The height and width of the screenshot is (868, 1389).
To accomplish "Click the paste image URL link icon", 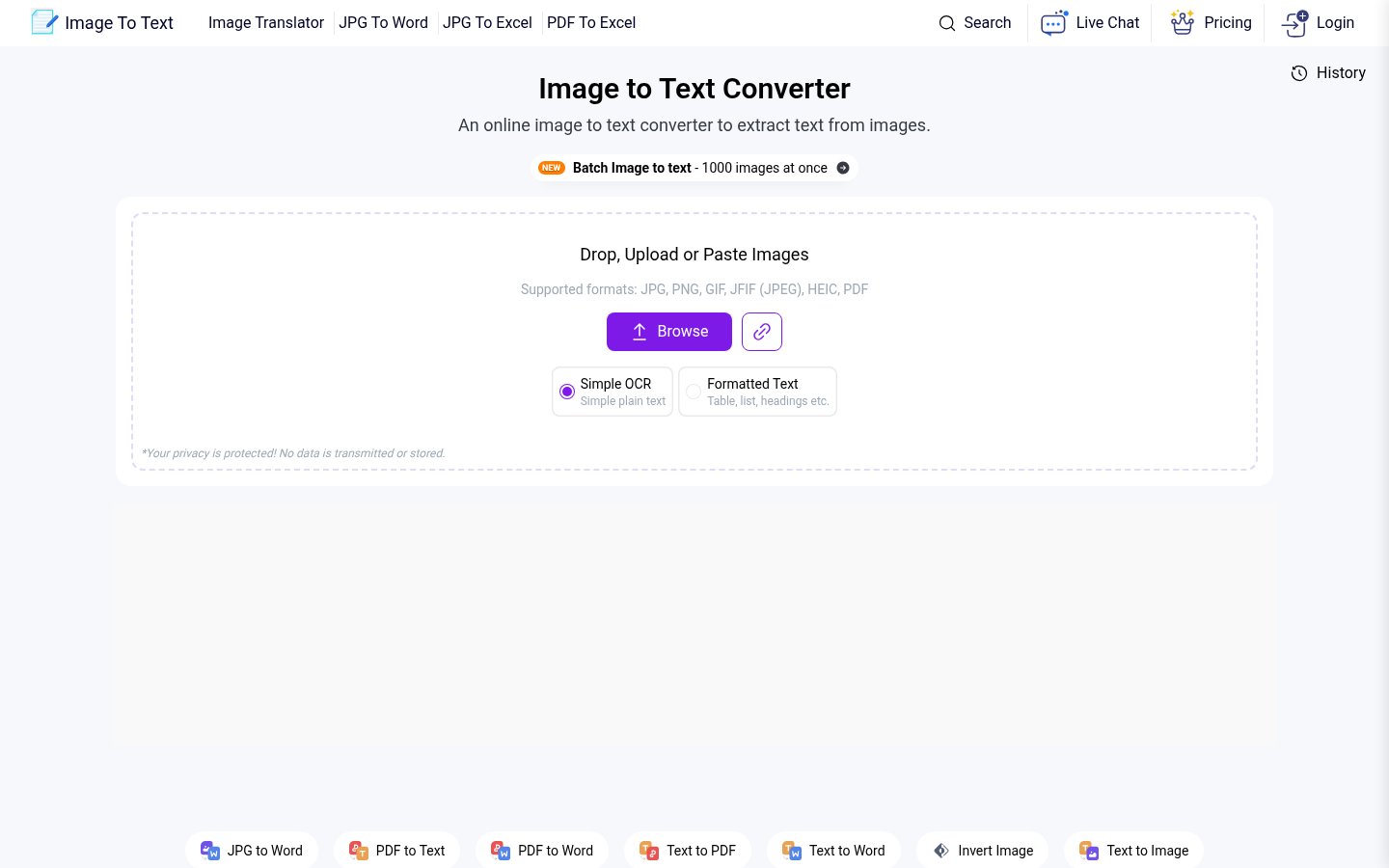I will pyautogui.click(x=762, y=332).
